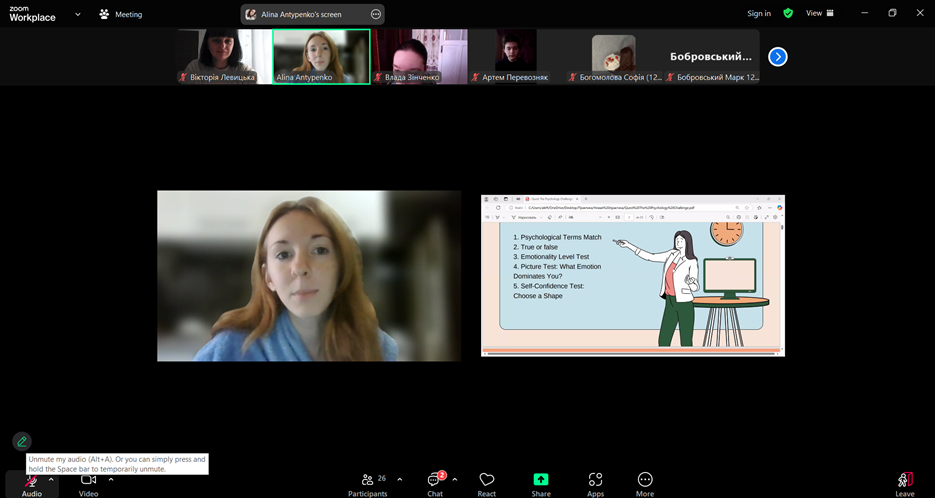Select Alina Antypenko video thumbnail

(x=321, y=57)
